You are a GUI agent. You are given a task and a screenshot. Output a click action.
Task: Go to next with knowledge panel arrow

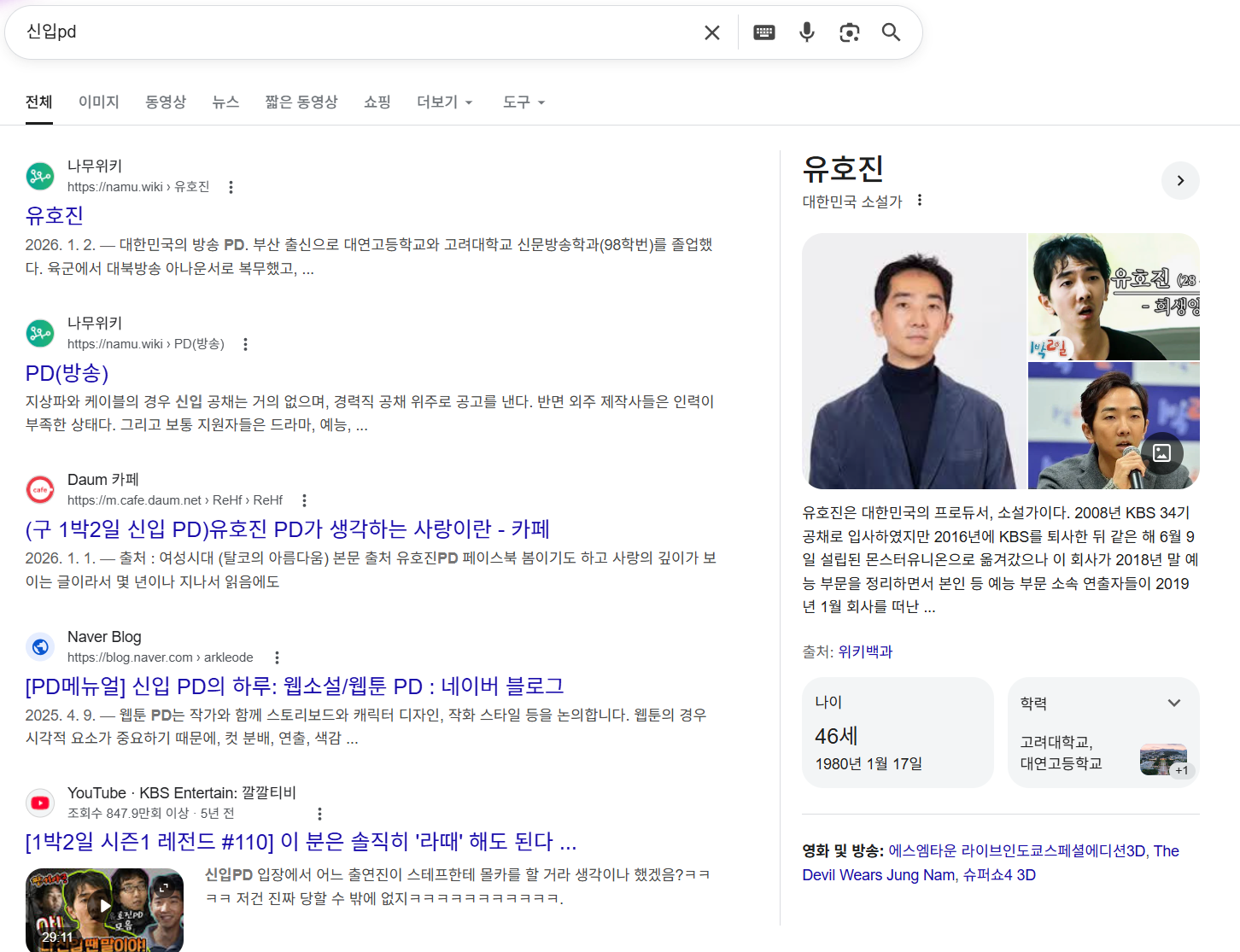tap(1180, 181)
